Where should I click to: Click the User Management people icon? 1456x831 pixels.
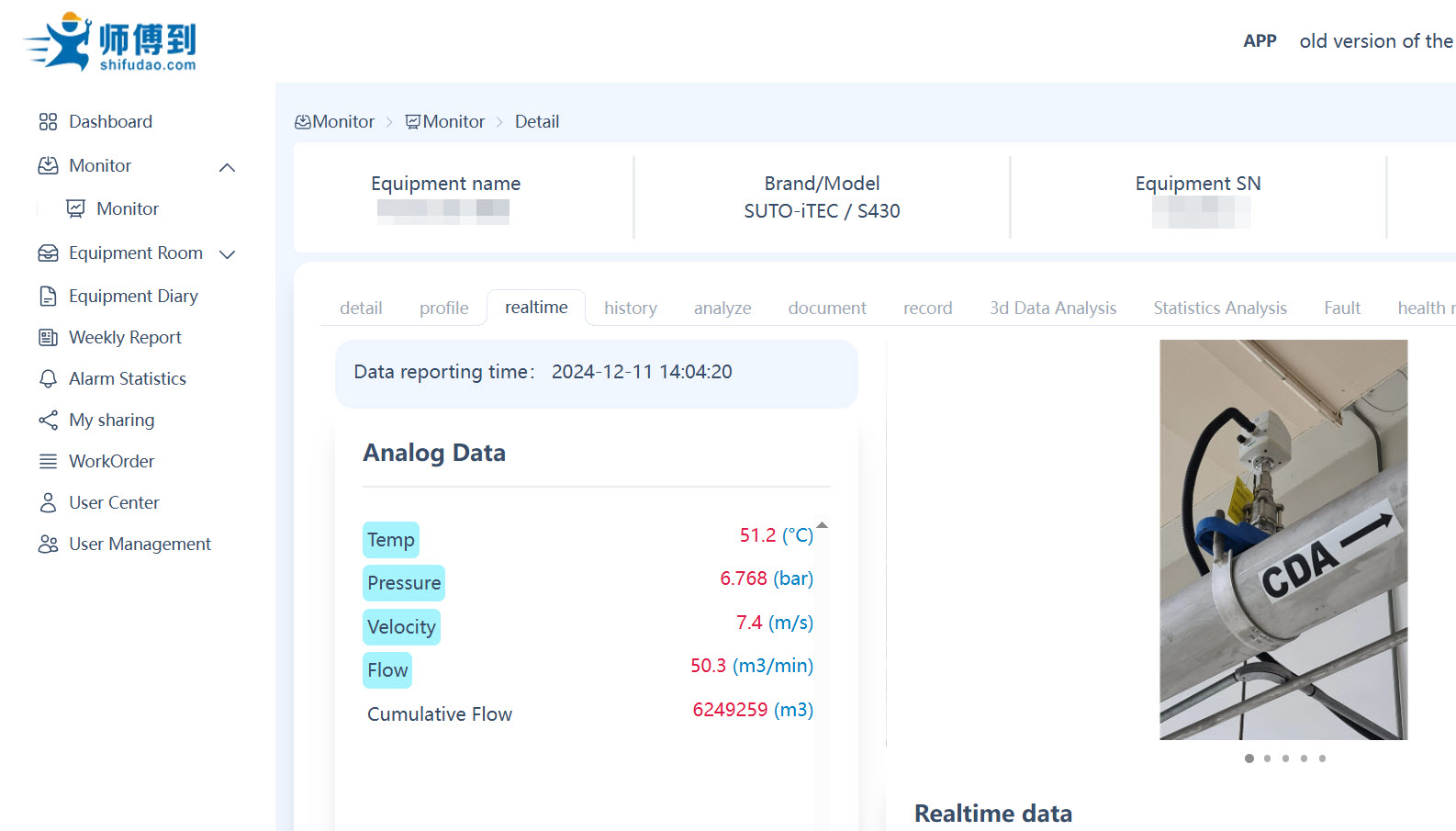tap(48, 544)
